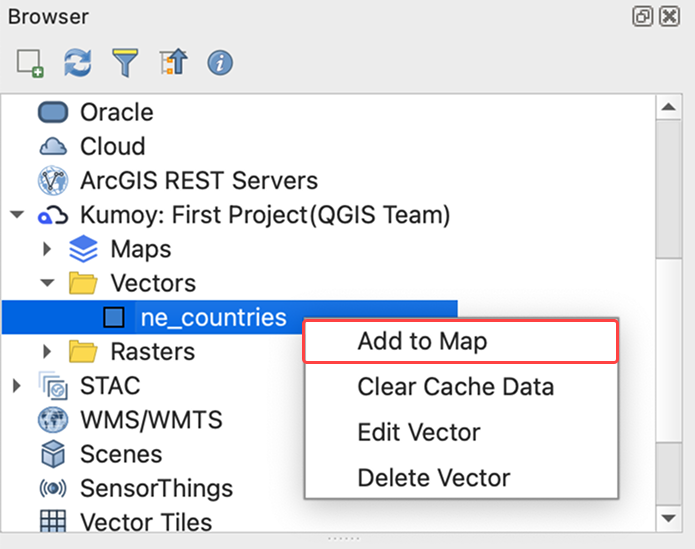Screen dimensions: 695x549
Task: Select Edit Vector from context menu
Action: [461, 432]
